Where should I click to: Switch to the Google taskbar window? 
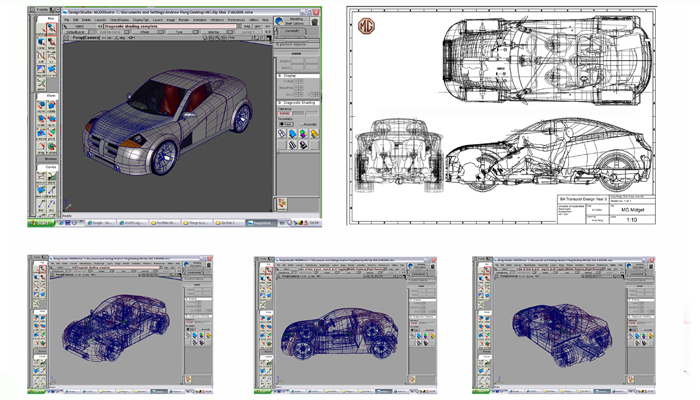click(x=100, y=222)
